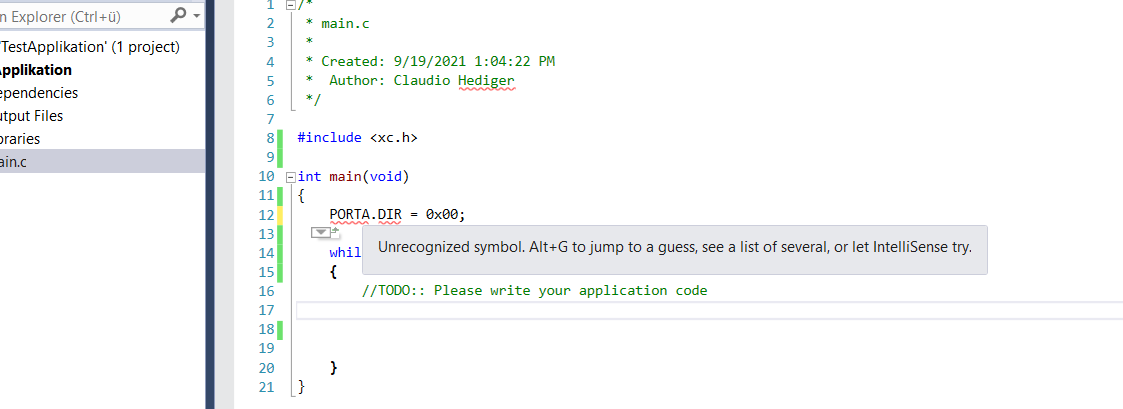Screen dimensions: 1123x409
Task: Collapse the header comment block
Action: pyautogui.click(x=290, y=5)
